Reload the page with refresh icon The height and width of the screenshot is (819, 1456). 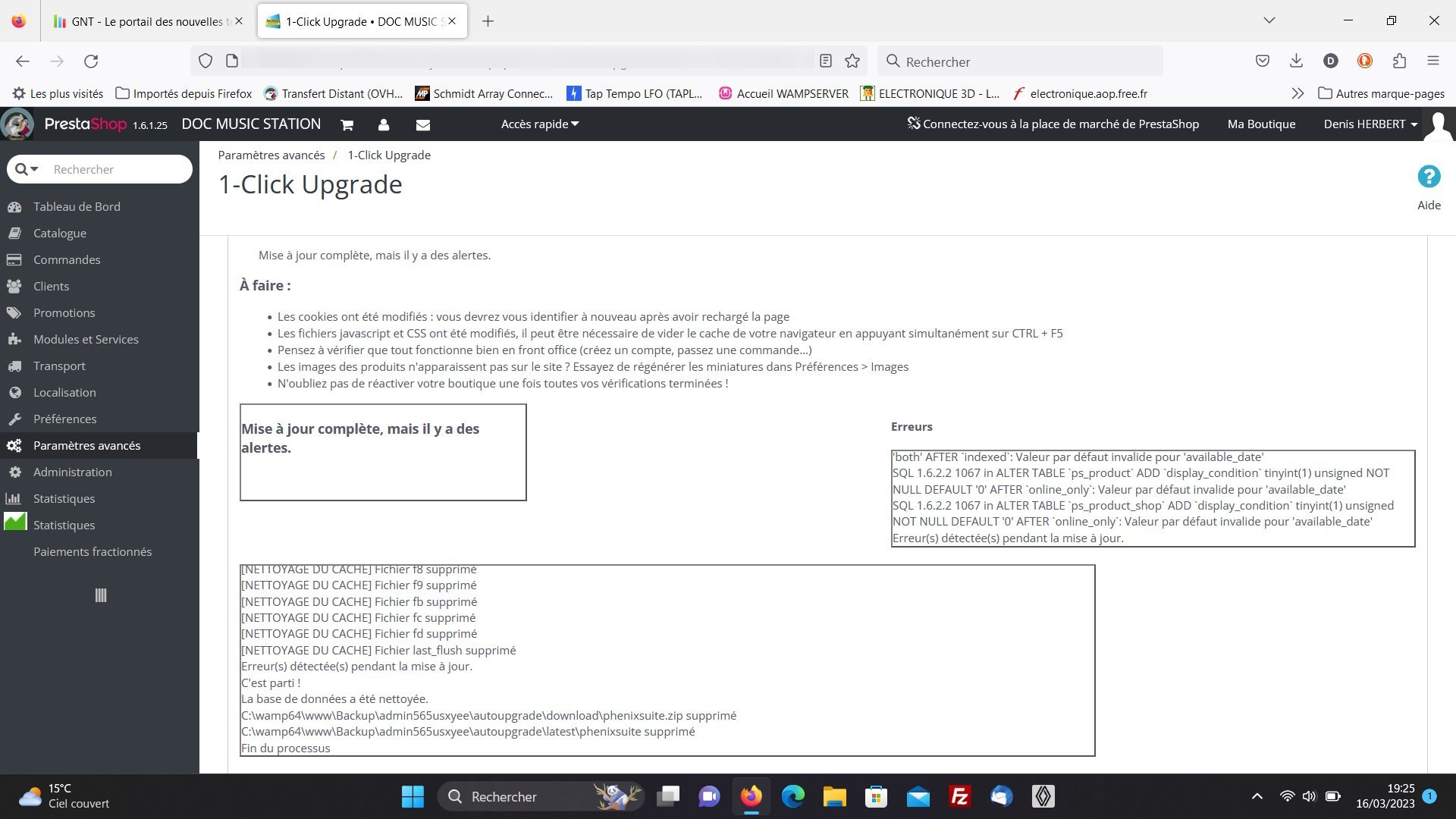tap(91, 61)
